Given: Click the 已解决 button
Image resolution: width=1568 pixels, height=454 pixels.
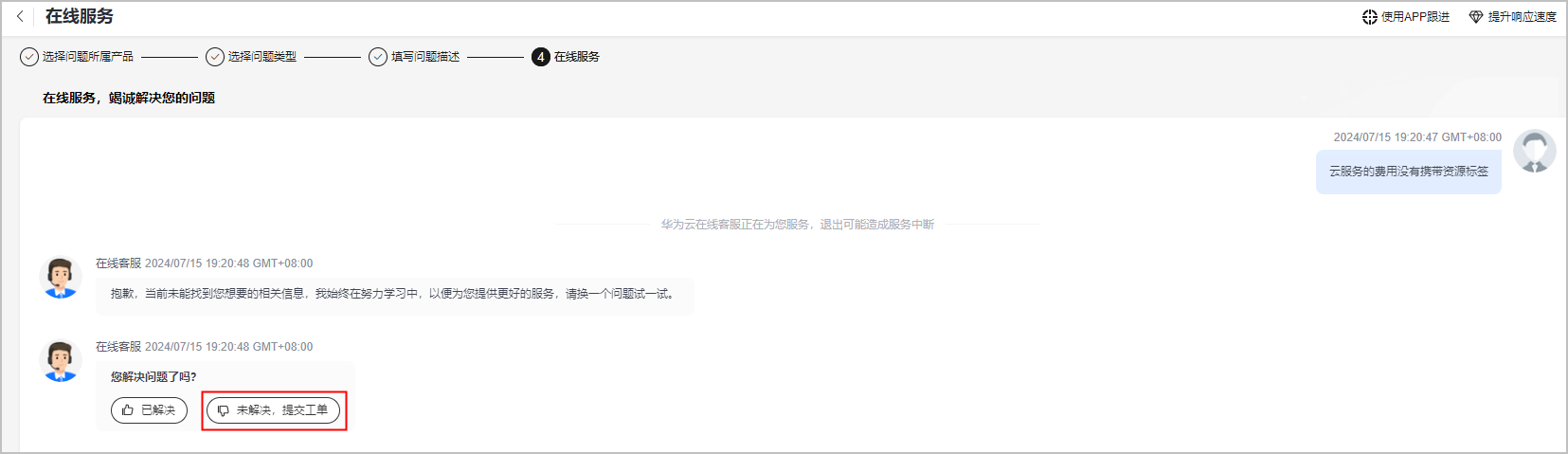Looking at the screenshot, I should click(x=150, y=410).
